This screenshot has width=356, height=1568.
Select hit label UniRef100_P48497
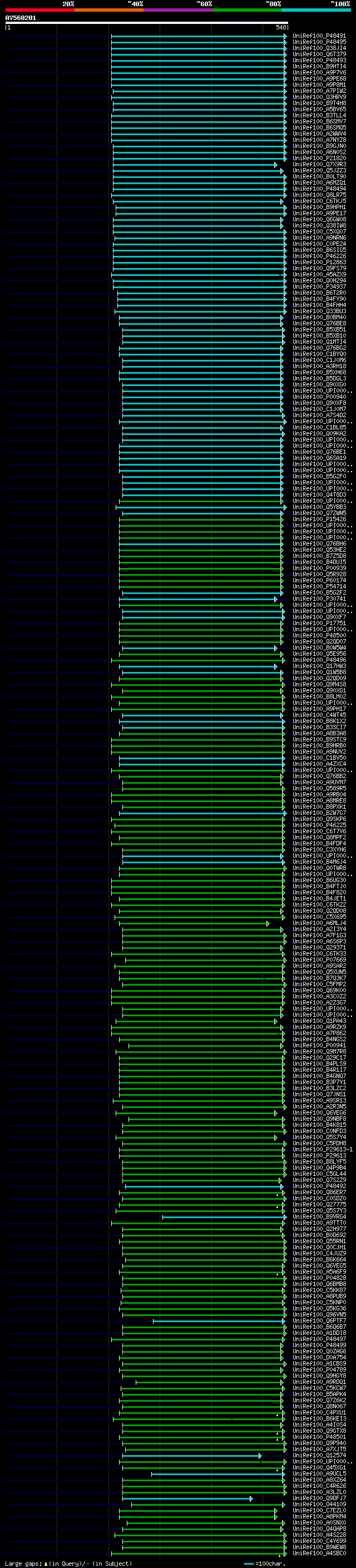tap(319, 1339)
